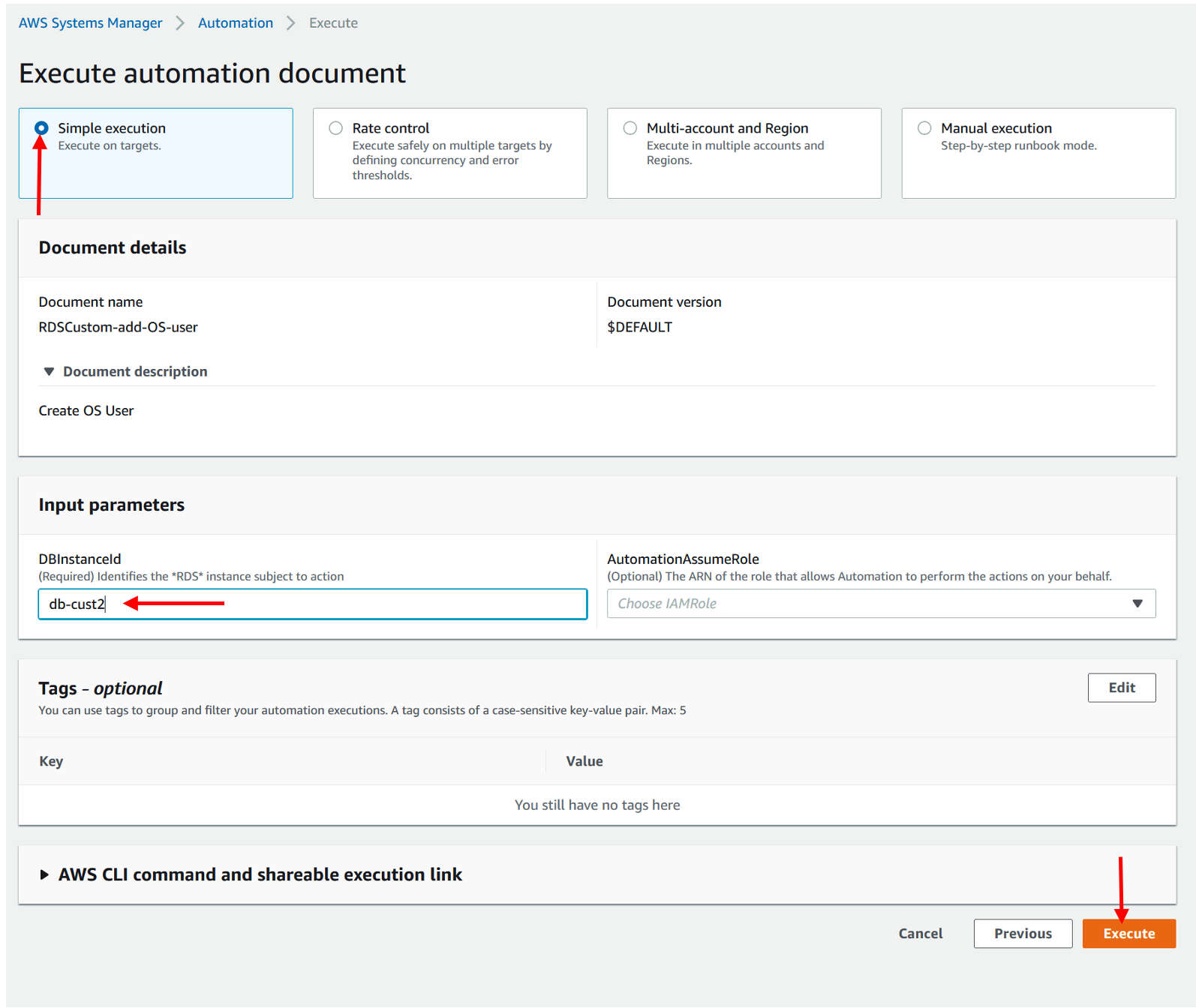Select the Rate control radio option
Viewport: 1196px width, 1008px height.
point(336,128)
